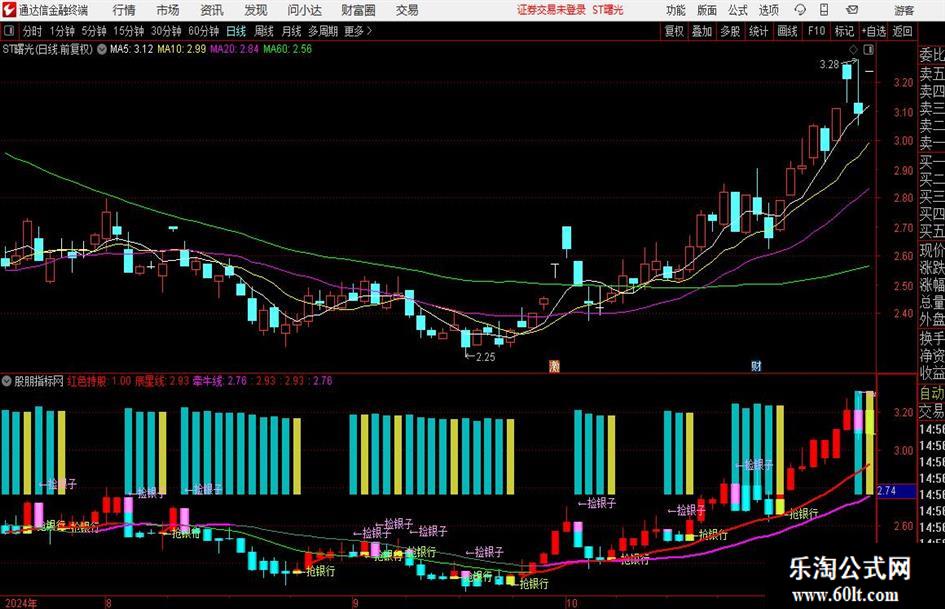Open the customer service headset icon

point(800,10)
